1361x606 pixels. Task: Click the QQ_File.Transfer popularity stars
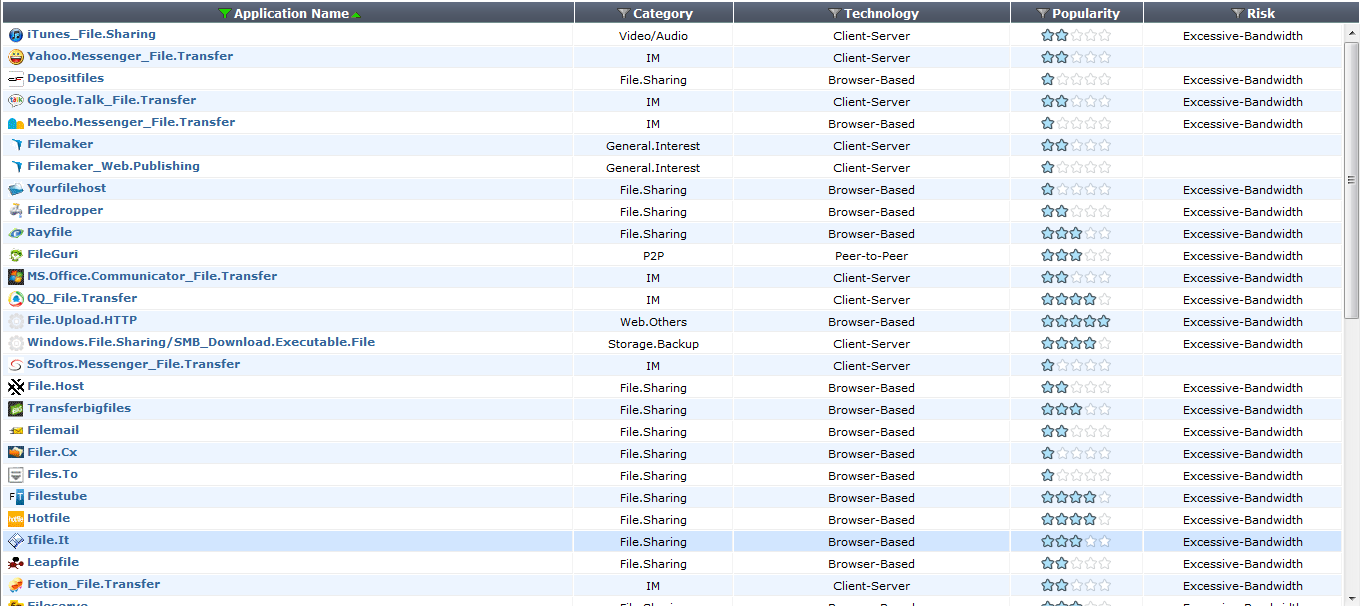(x=1076, y=299)
